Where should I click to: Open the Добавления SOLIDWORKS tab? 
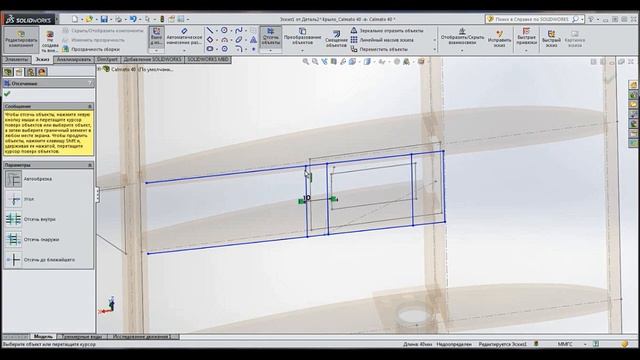pos(153,60)
